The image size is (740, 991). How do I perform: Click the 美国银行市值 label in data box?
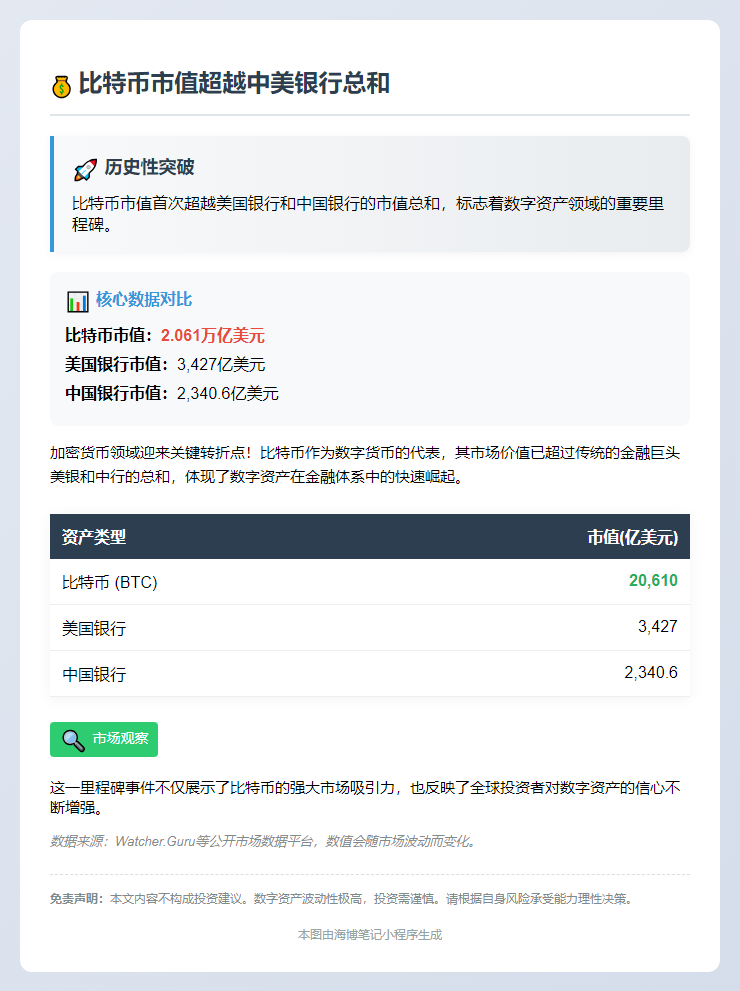118,365
